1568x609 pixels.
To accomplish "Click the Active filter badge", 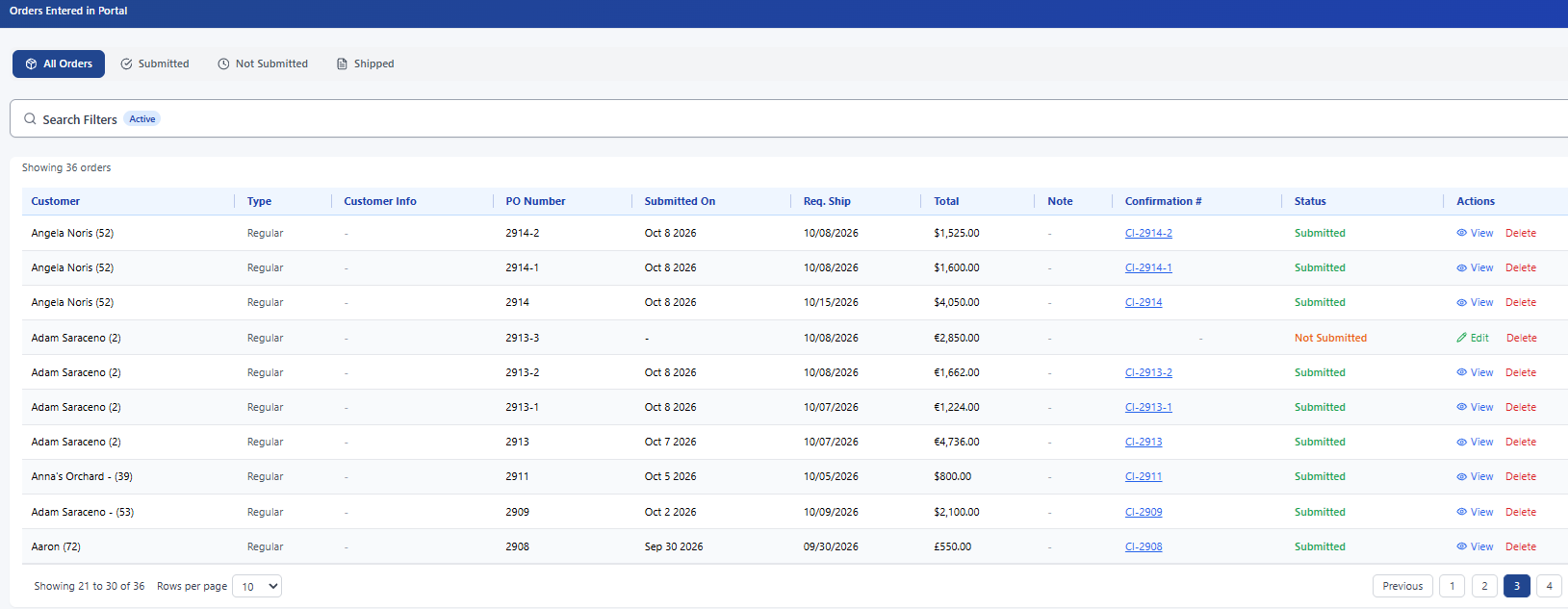I will (x=142, y=119).
